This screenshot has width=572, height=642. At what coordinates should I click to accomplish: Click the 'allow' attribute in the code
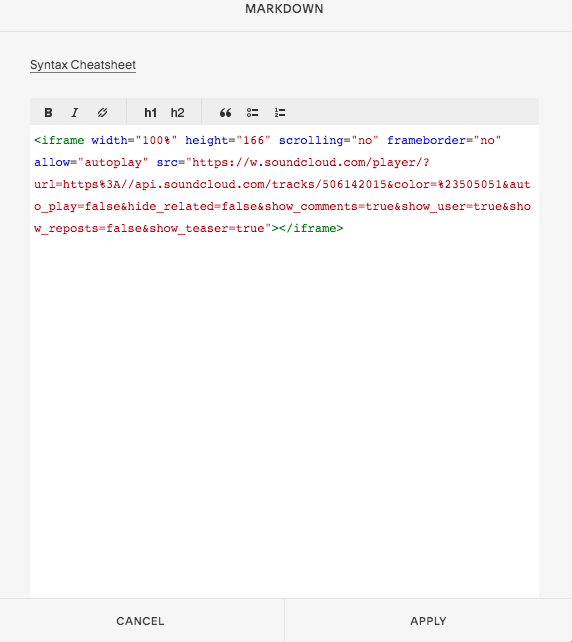pos(52,163)
